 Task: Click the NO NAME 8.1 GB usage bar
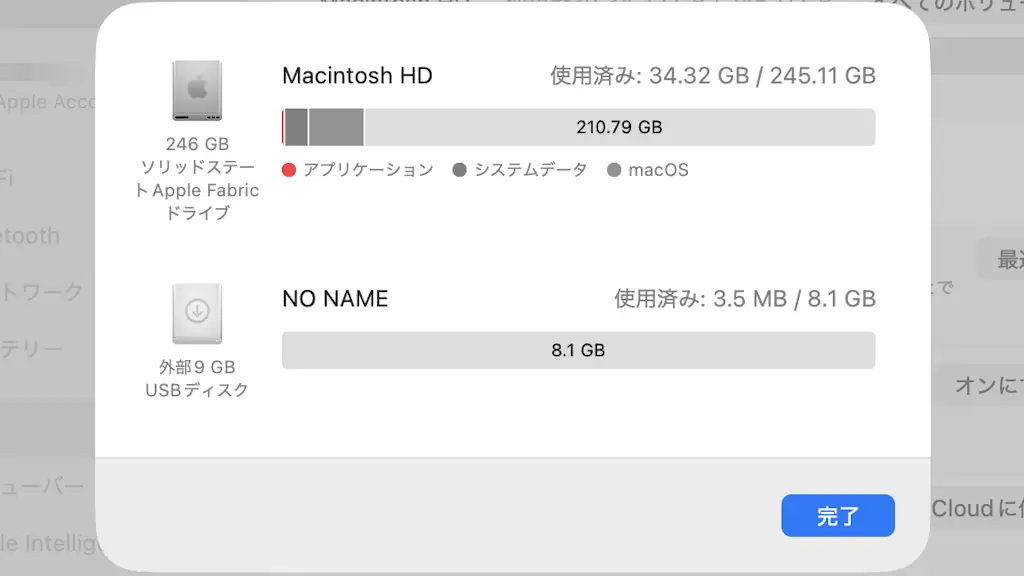pyautogui.click(x=578, y=350)
